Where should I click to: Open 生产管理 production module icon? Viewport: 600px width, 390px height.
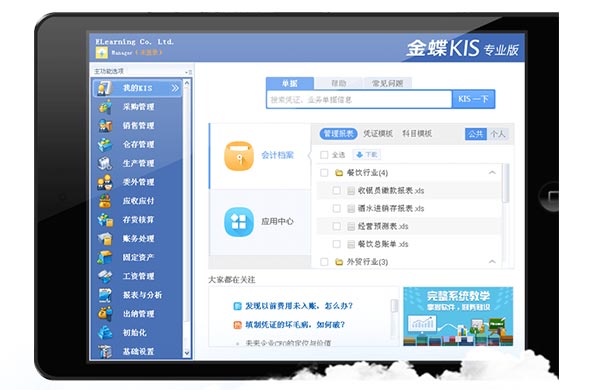[x=105, y=163]
